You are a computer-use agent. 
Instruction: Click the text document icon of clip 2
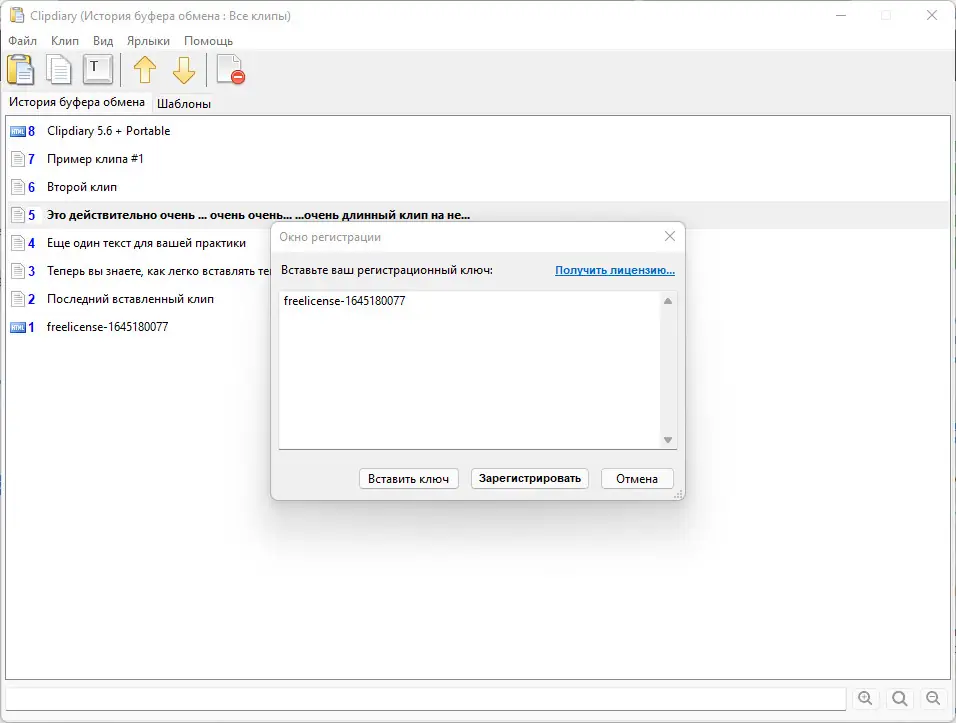coord(18,299)
